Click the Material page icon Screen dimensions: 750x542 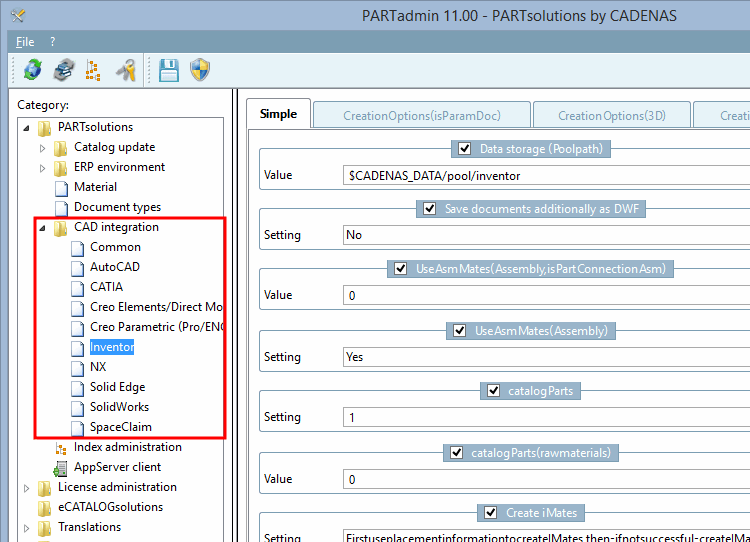click(x=61, y=188)
